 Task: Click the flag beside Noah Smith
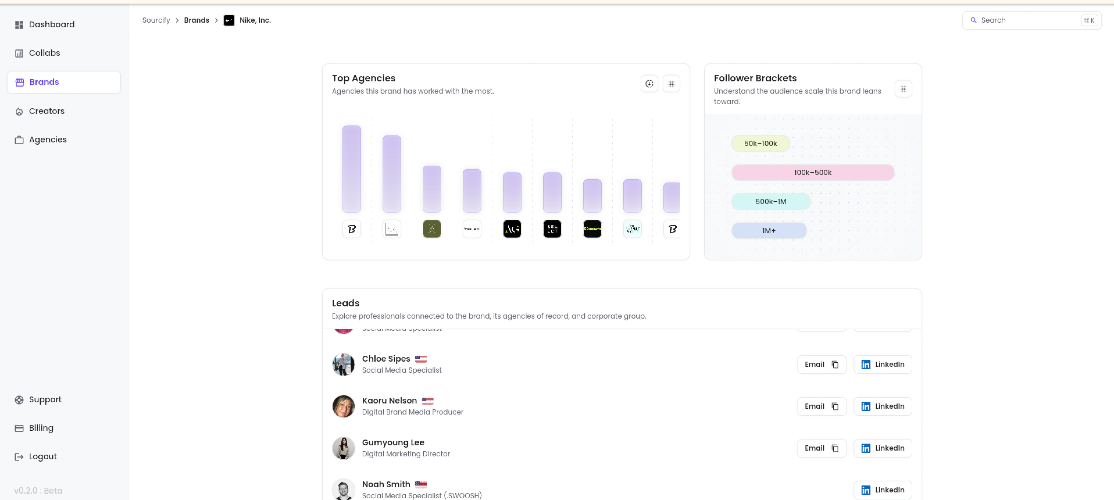[421, 485]
